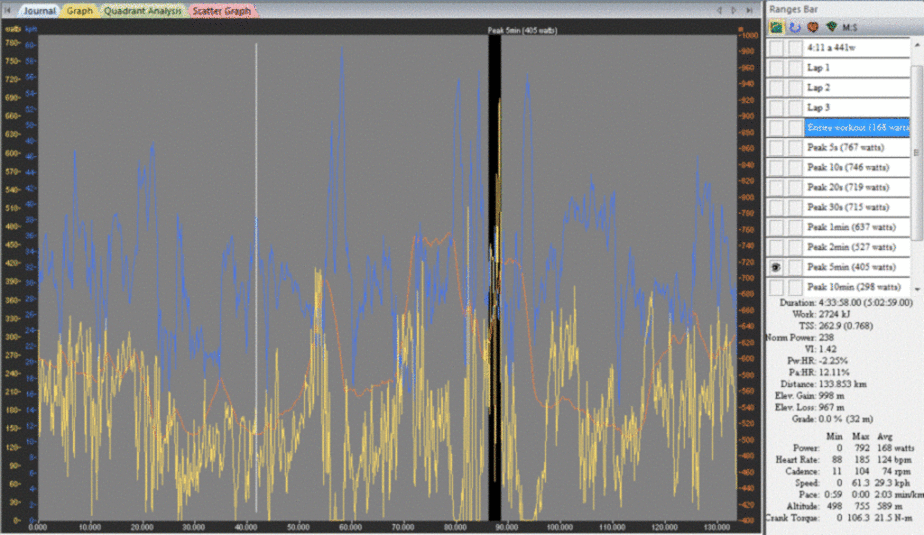Click the heart icon in Ranges Bar
The image size is (924, 535).
point(811,26)
